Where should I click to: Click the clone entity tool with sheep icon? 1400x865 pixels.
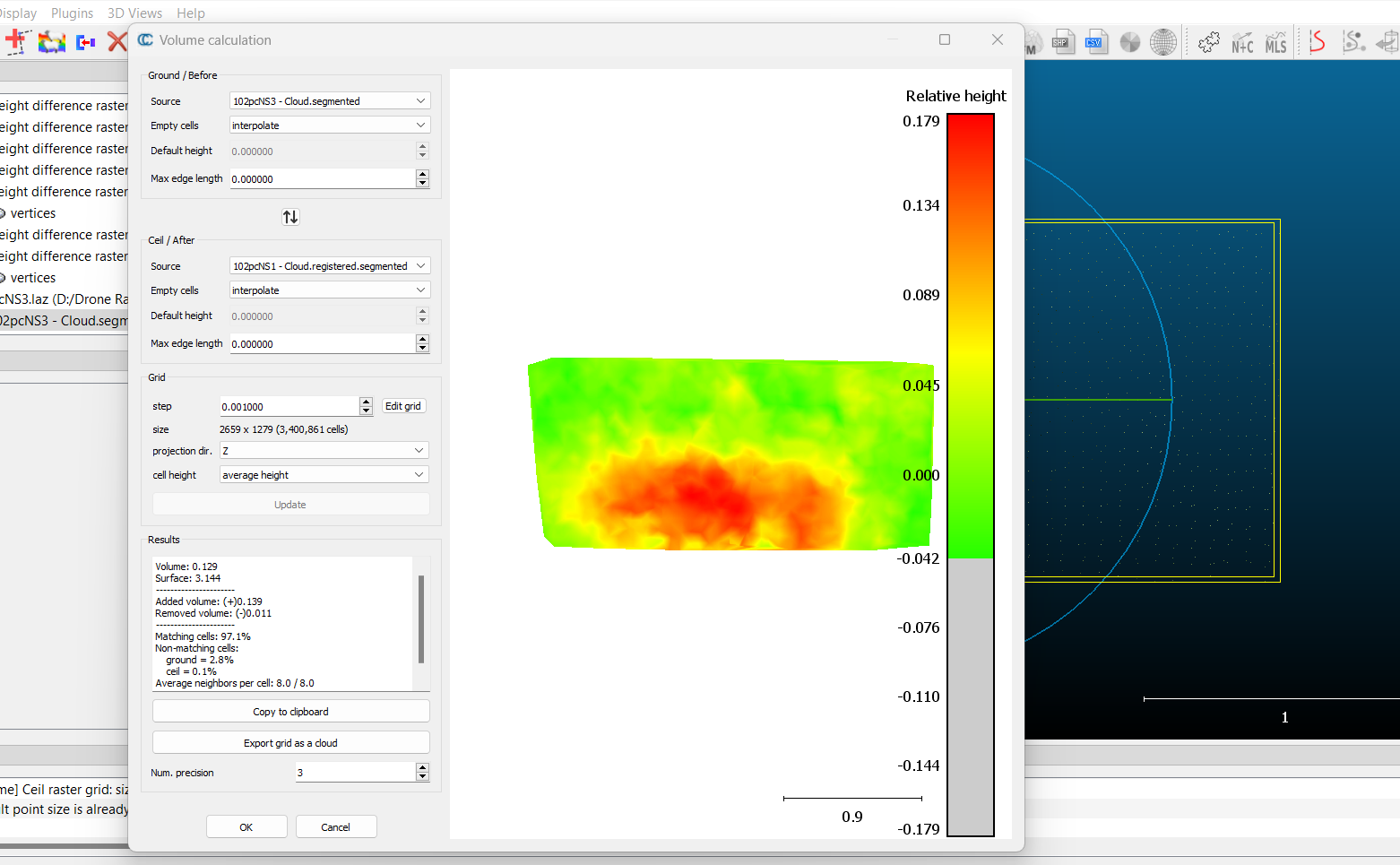point(51,42)
